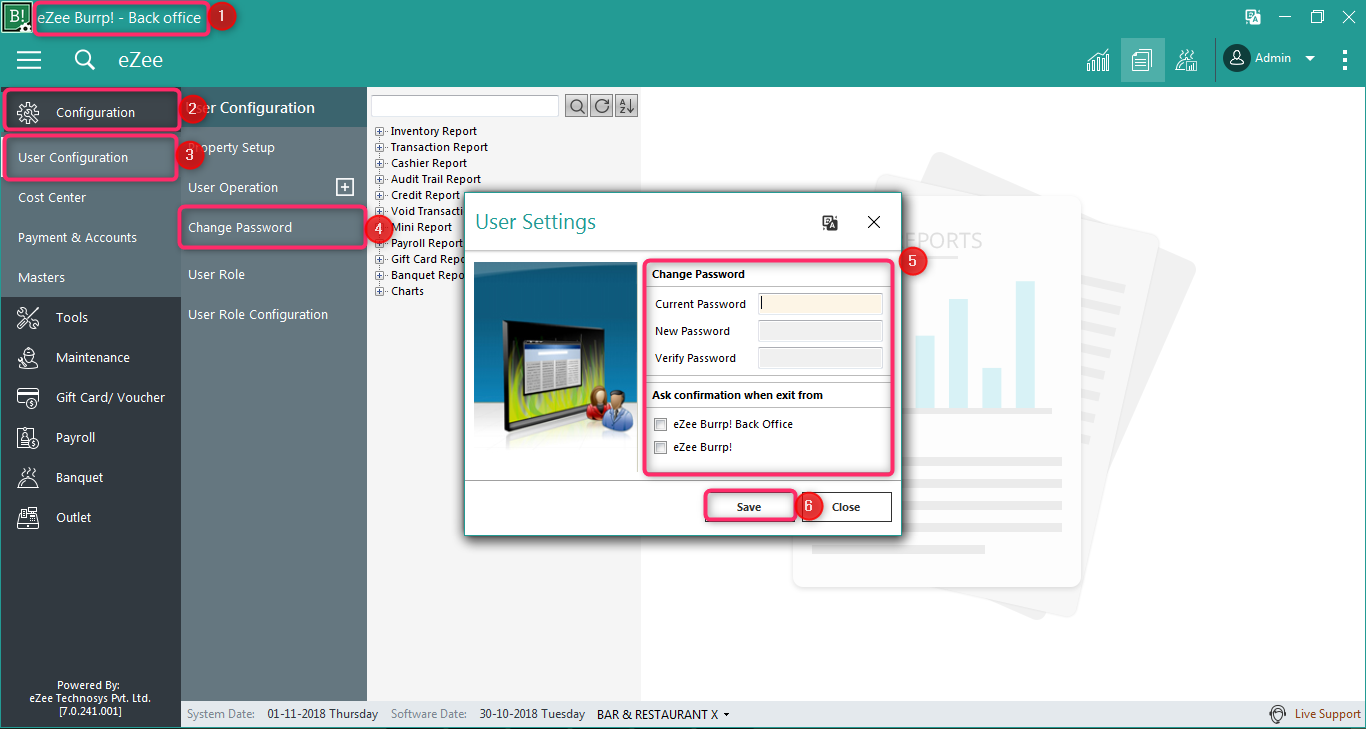The width and height of the screenshot is (1366, 729).
Task: Enable eZee Burrp! Back Office exit confirmation
Action: [x=660, y=425]
